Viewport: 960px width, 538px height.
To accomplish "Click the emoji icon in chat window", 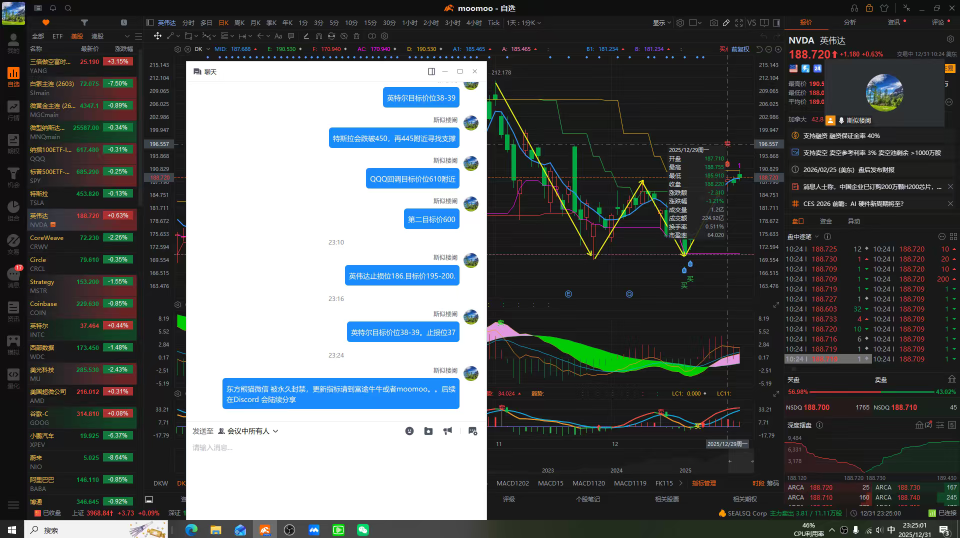I will coord(410,431).
